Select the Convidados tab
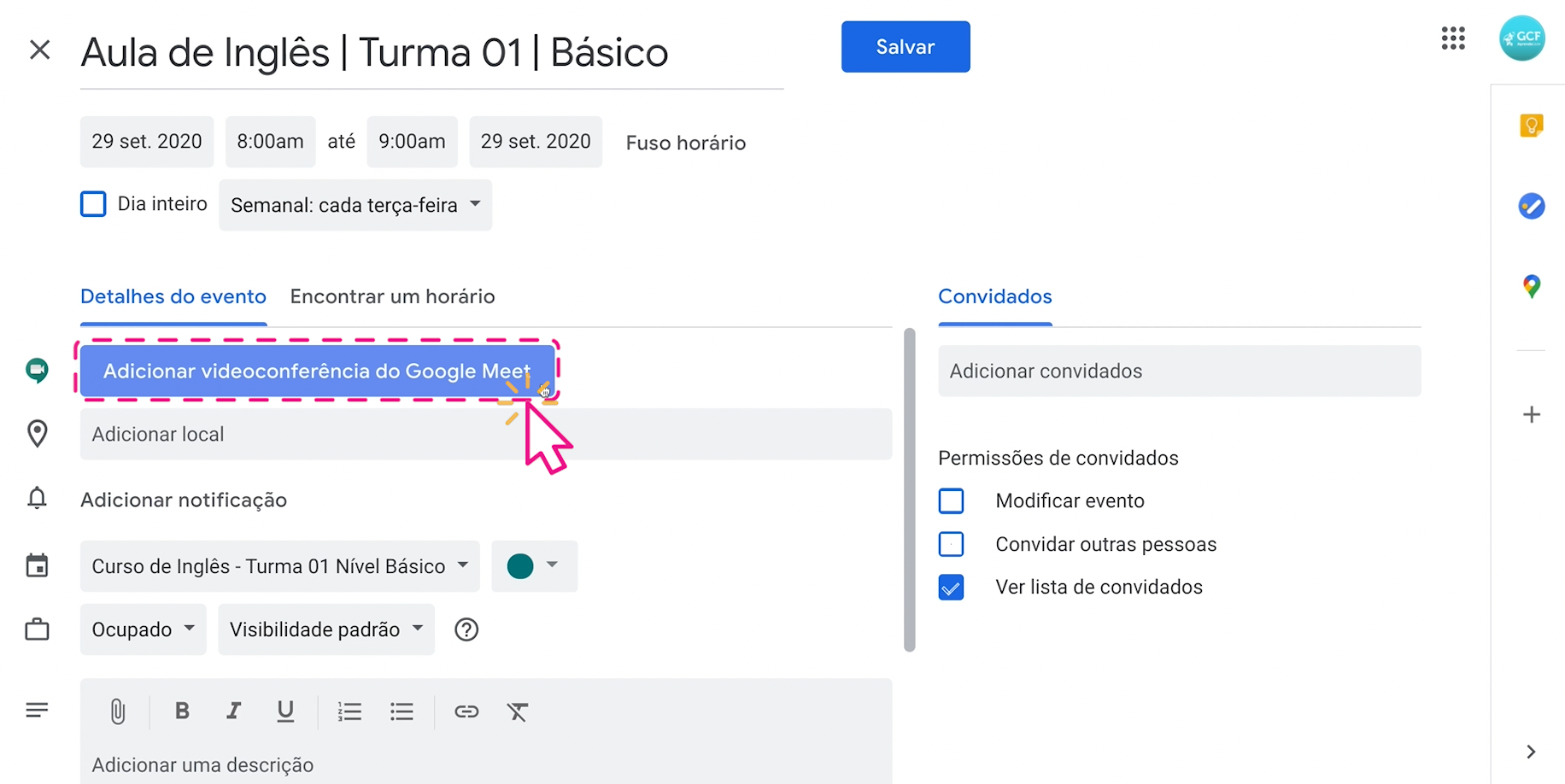Viewport: 1565px width, 784px height. [x=995, y=297]
